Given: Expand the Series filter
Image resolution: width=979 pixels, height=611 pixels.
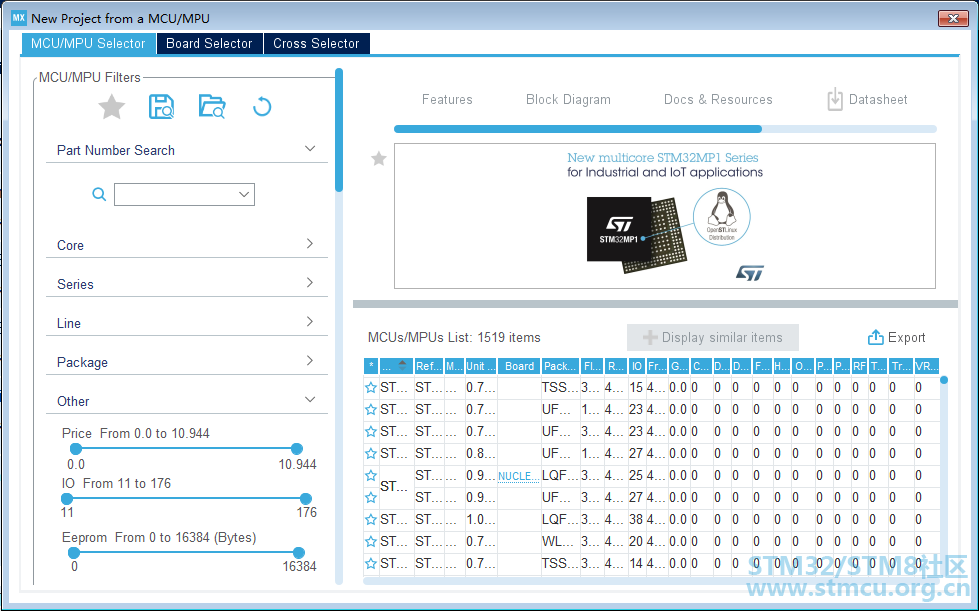Looking at the screenshot, I should click(310, 283).
